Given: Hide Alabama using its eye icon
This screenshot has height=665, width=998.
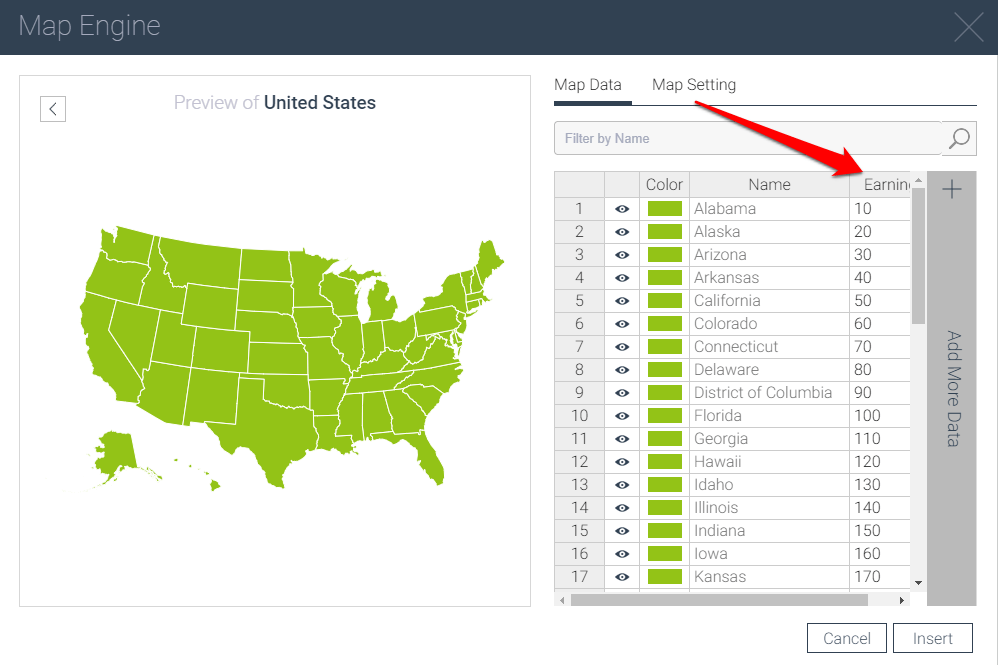Looking at the screenshot, I should point(622,209).
